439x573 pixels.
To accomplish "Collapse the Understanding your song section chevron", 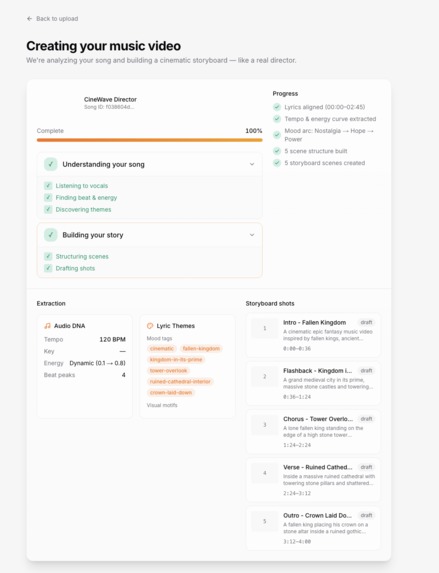I will 252,164.
